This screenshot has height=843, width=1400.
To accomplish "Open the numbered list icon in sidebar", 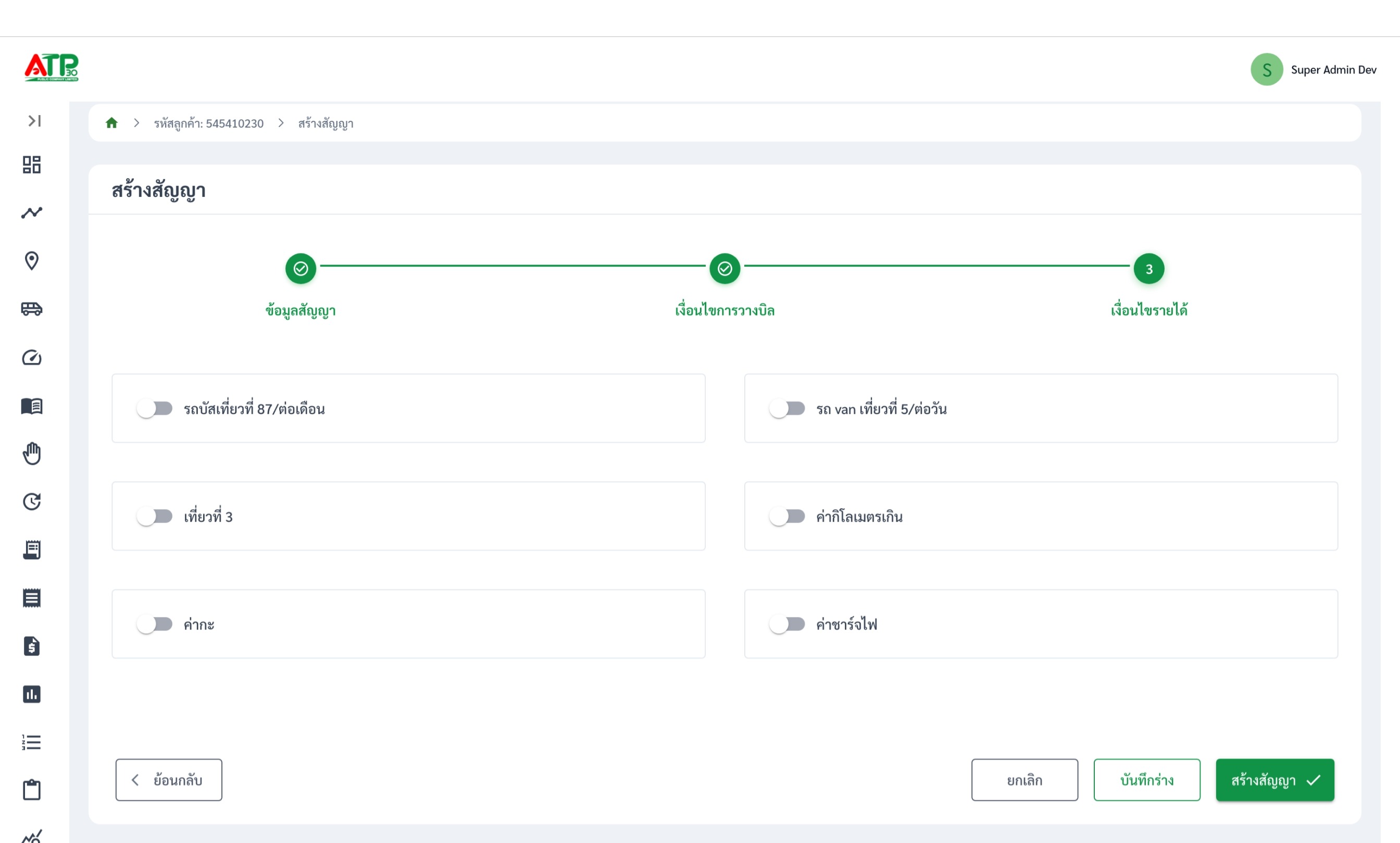I will tap(32, 742).
